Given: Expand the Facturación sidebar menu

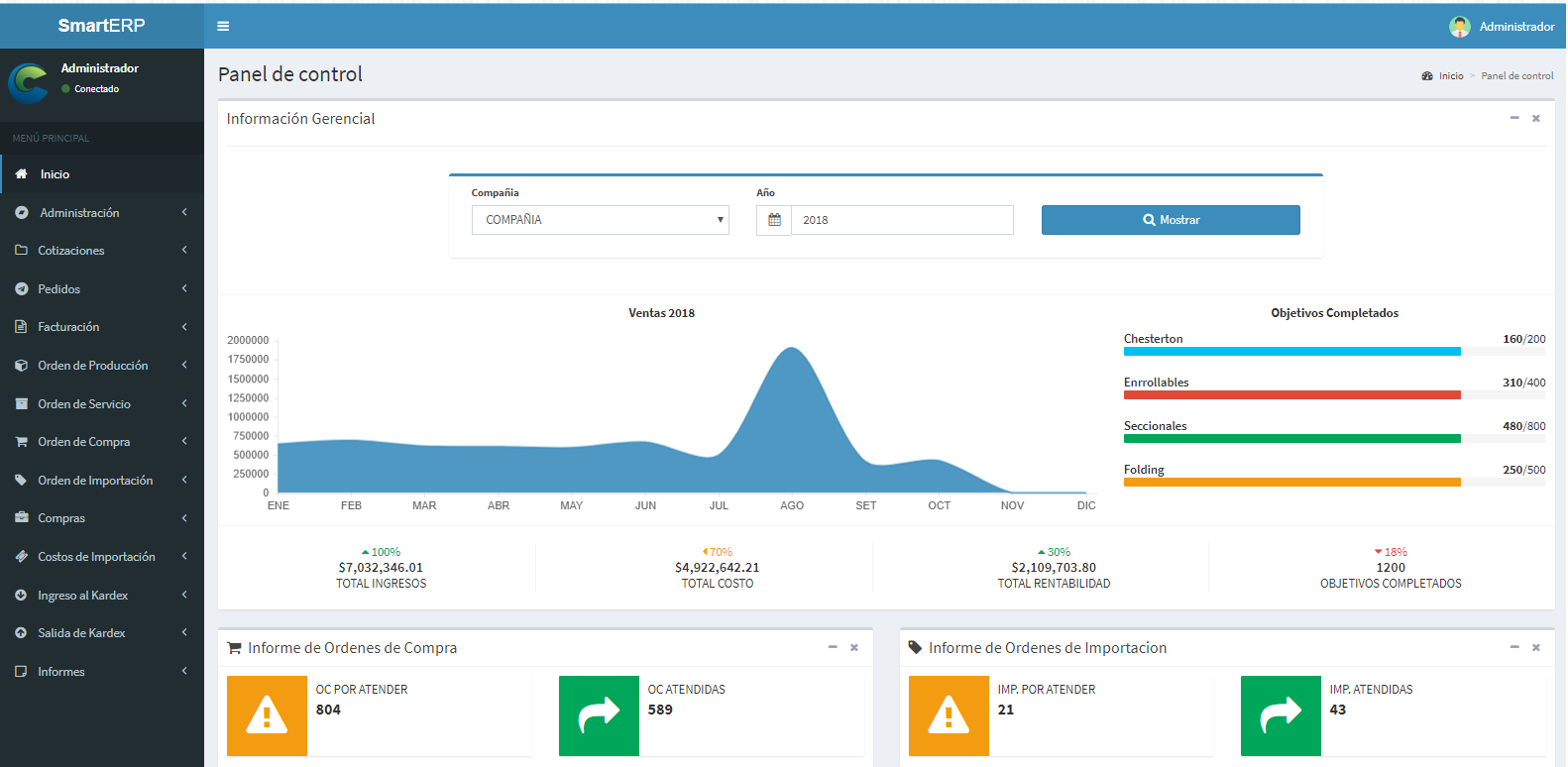Looking at the screenshot, I should point(68,327).
